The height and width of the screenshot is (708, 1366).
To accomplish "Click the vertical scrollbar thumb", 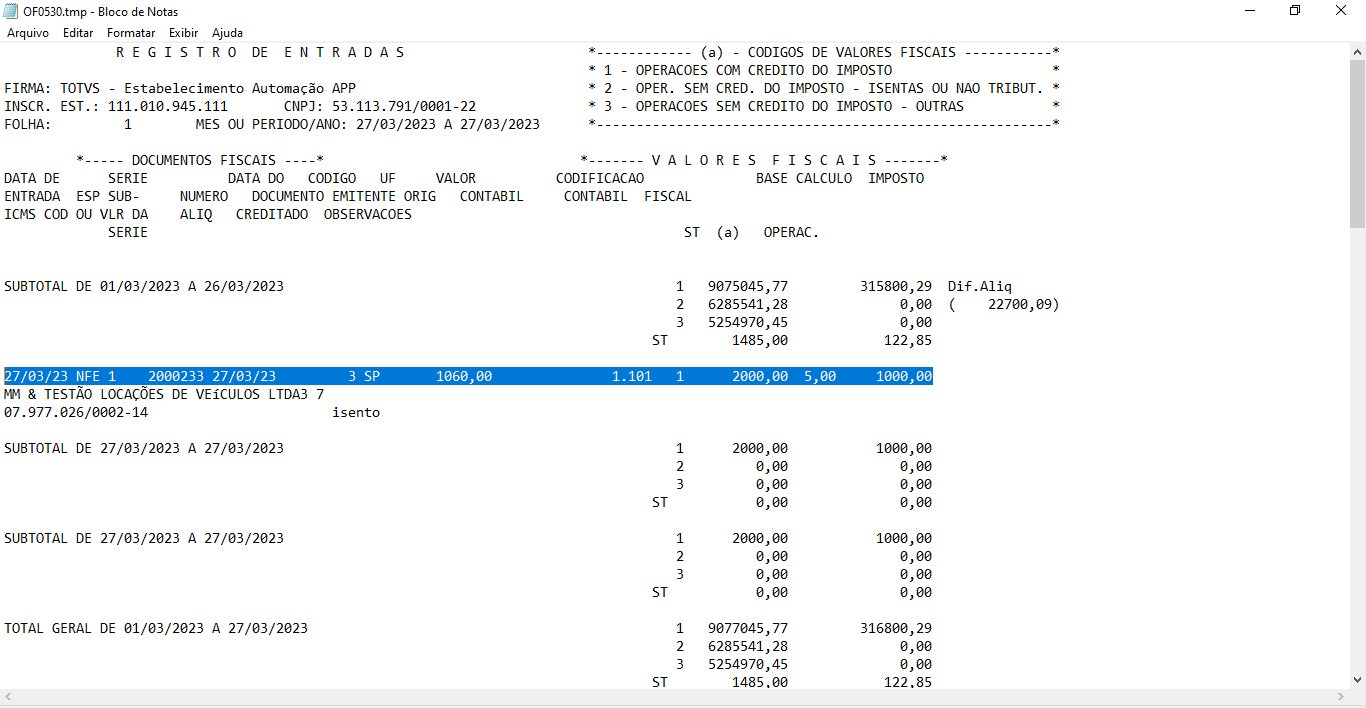I will [1357, 145].
